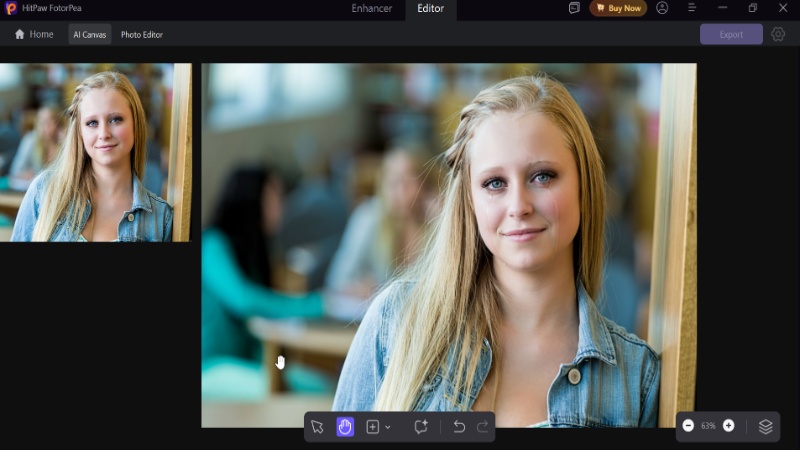Screen dimensions: 800x450
Task: Zoom in with the plus button
Action: [729, 426]
